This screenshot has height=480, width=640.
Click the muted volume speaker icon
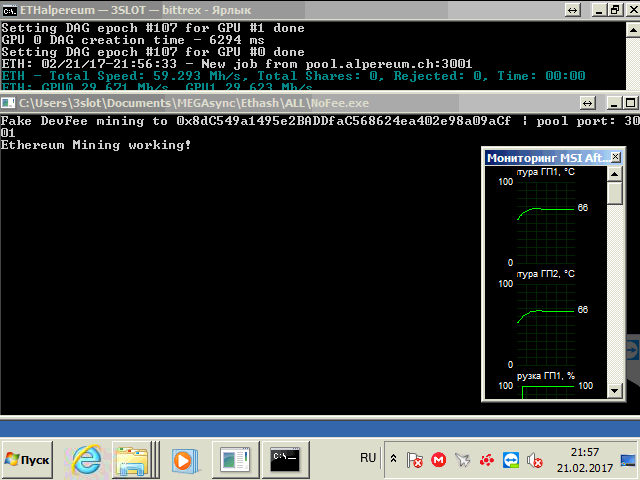click(535, 460)
